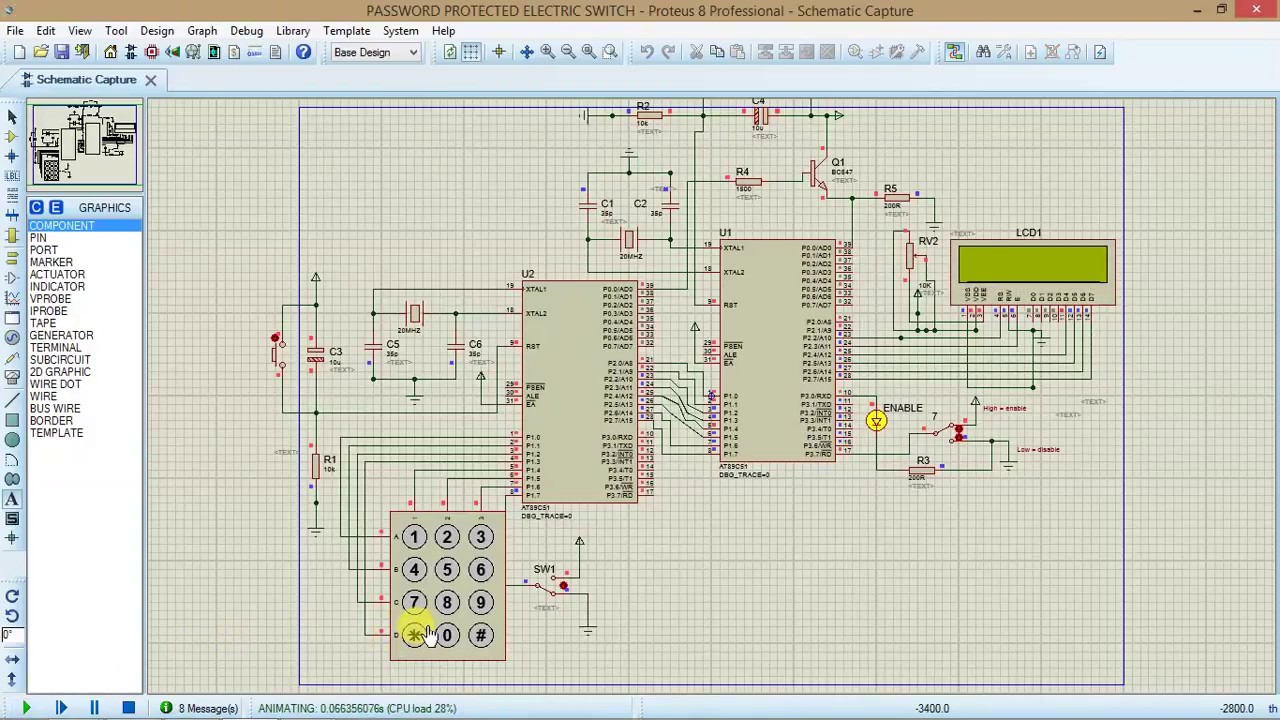Step the simulation forward one frame
Image resolution: width=1280 pixels, height=720 pixels.
(x=60, y=708)
